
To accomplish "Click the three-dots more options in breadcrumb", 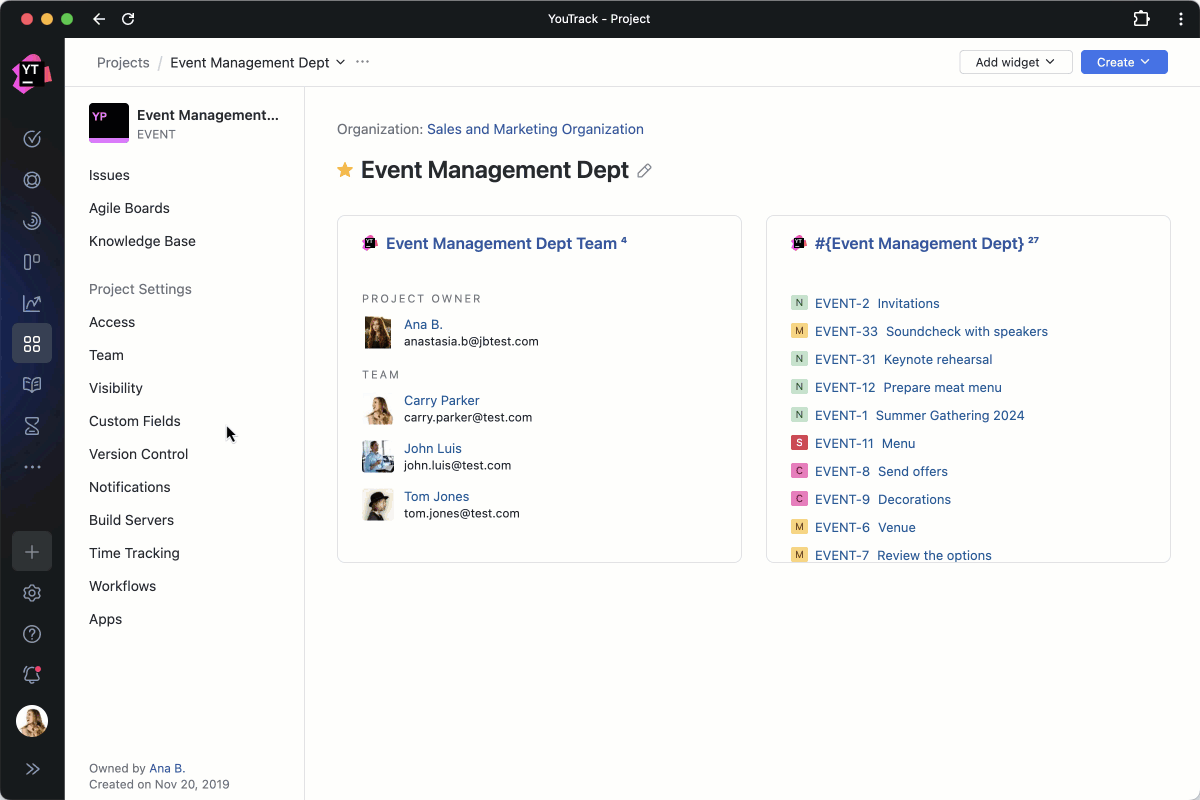I will (362, 62).
